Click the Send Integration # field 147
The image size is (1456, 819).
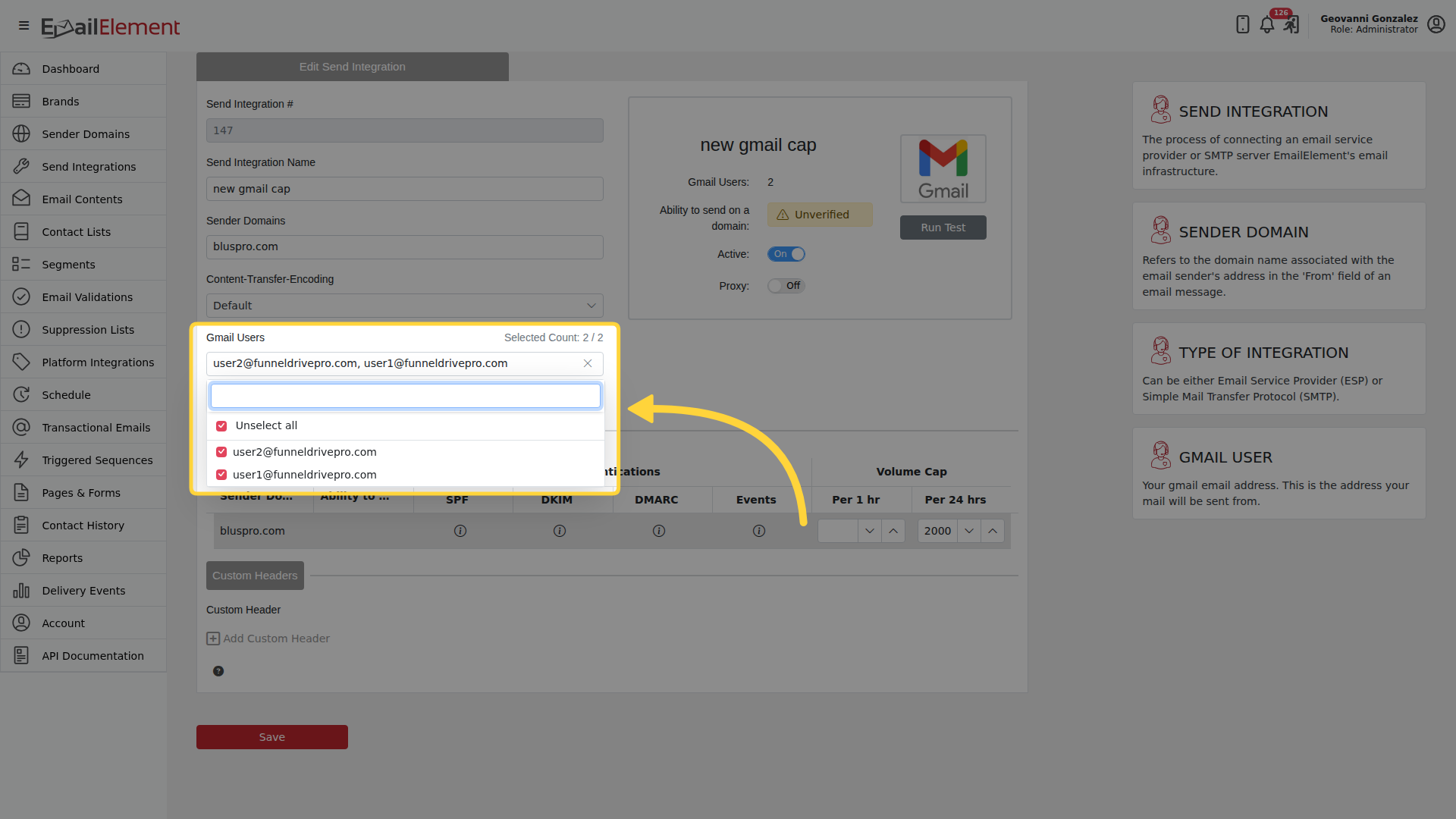coord(405,130)
